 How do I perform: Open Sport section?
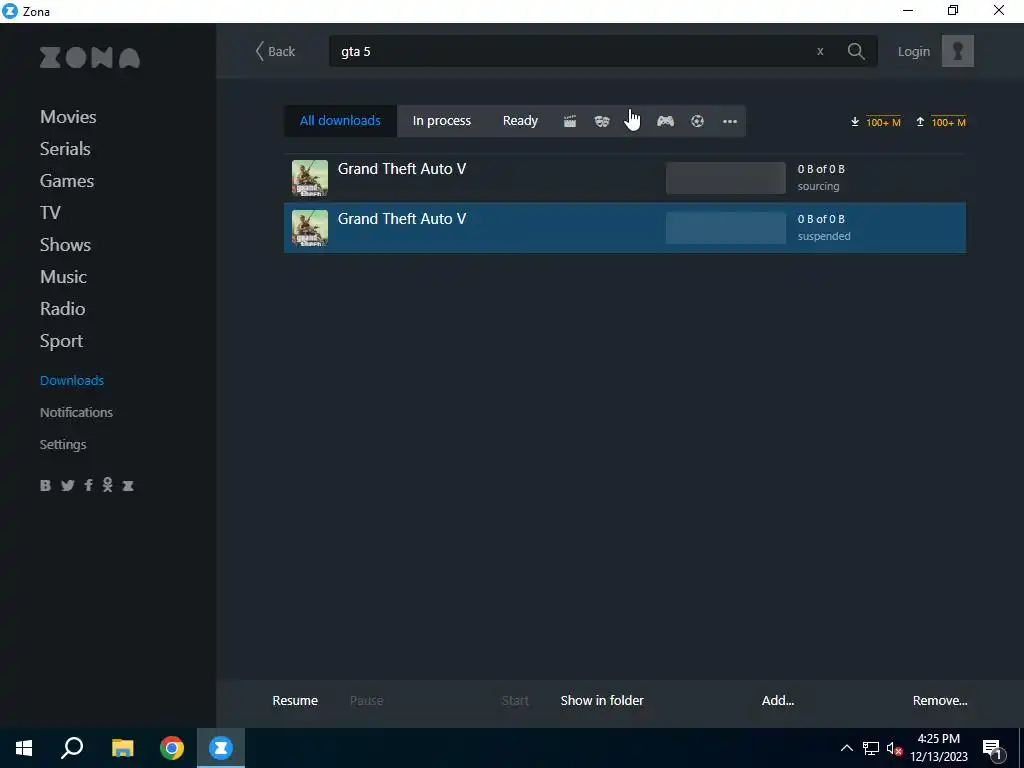pyautogui.click(x=61, y=341)
